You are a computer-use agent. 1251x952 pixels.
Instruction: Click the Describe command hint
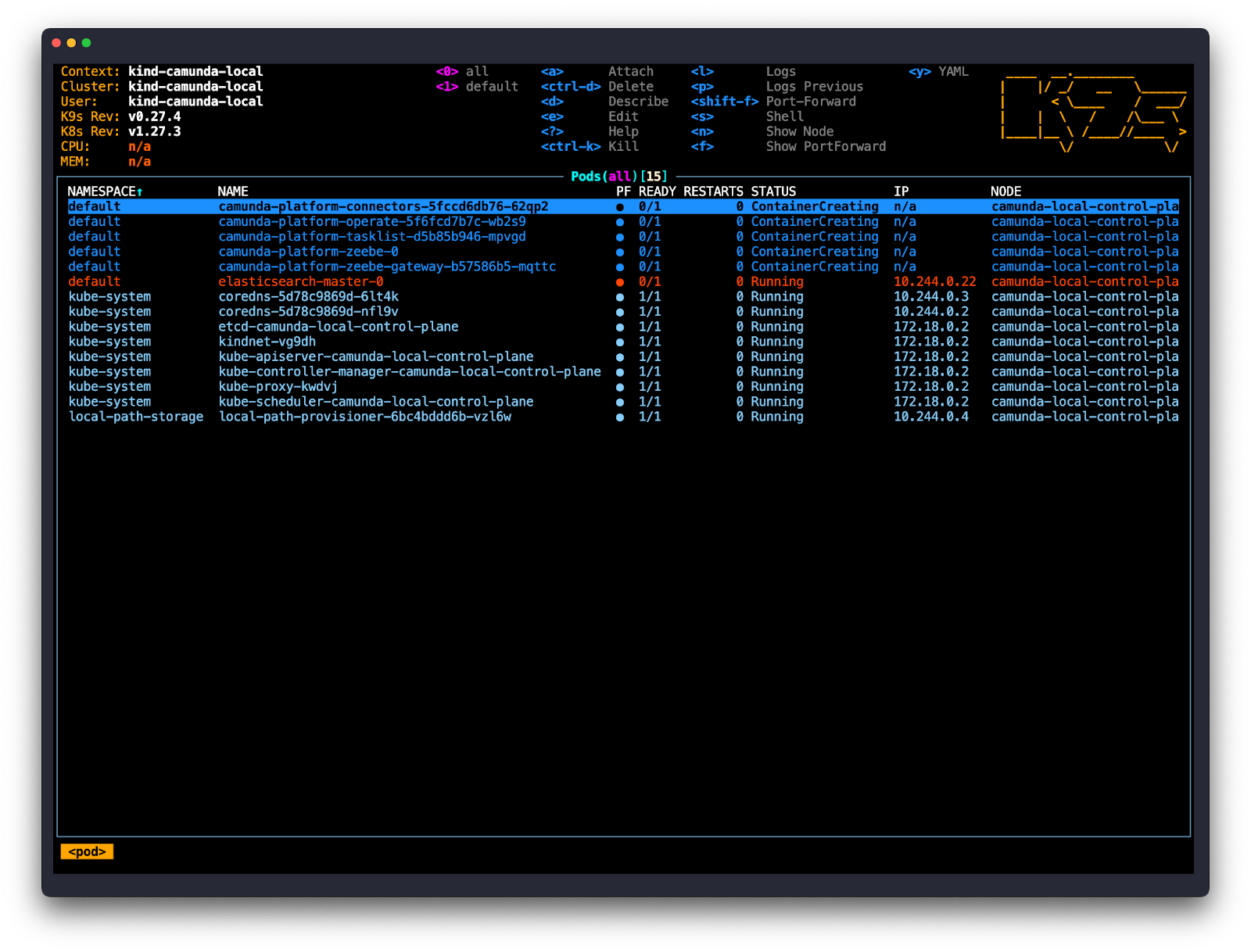pos(639,102)
